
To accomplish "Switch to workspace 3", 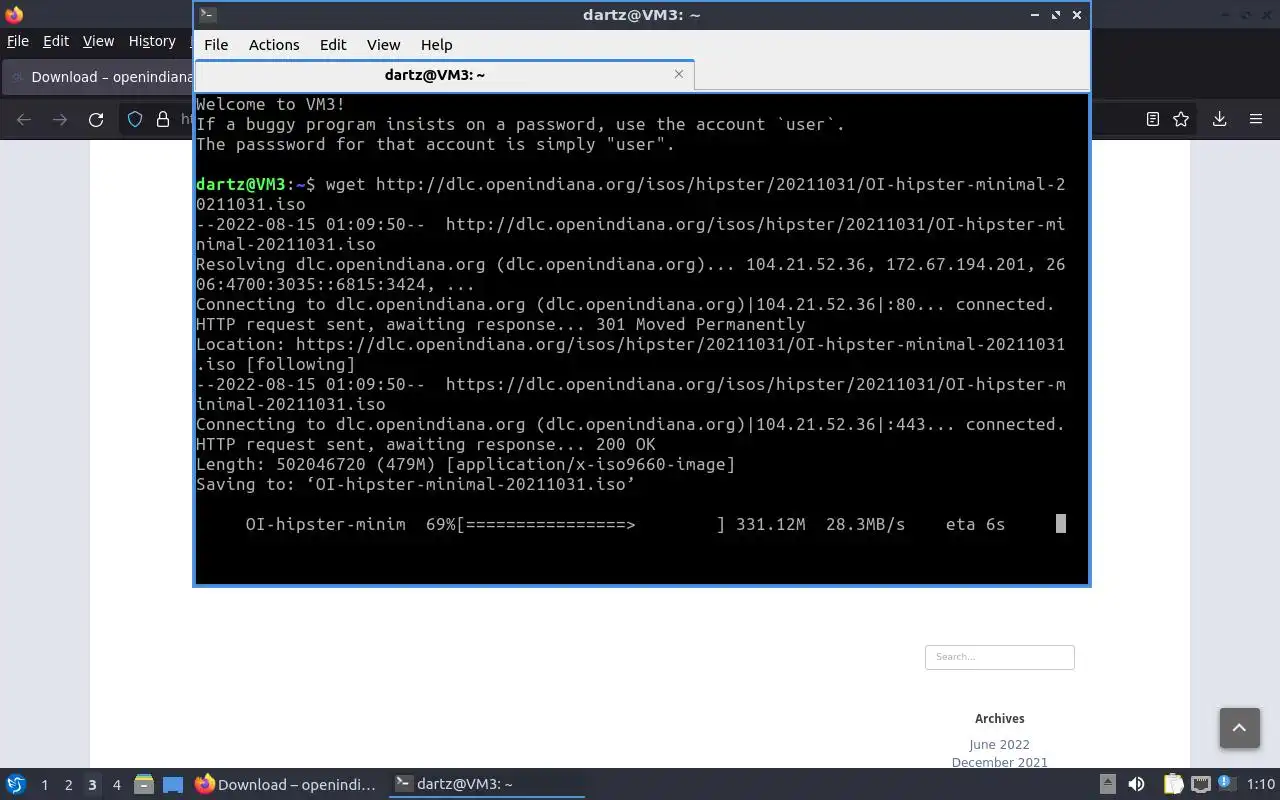I will tap(92, 785).
